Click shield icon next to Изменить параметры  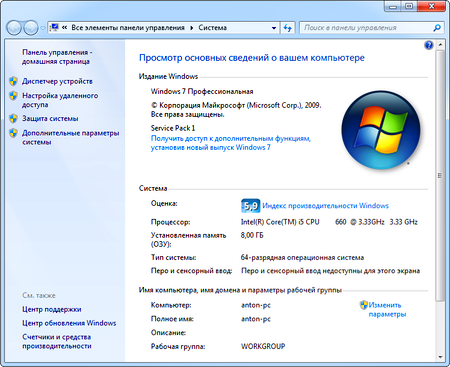[x=363, y=305]
